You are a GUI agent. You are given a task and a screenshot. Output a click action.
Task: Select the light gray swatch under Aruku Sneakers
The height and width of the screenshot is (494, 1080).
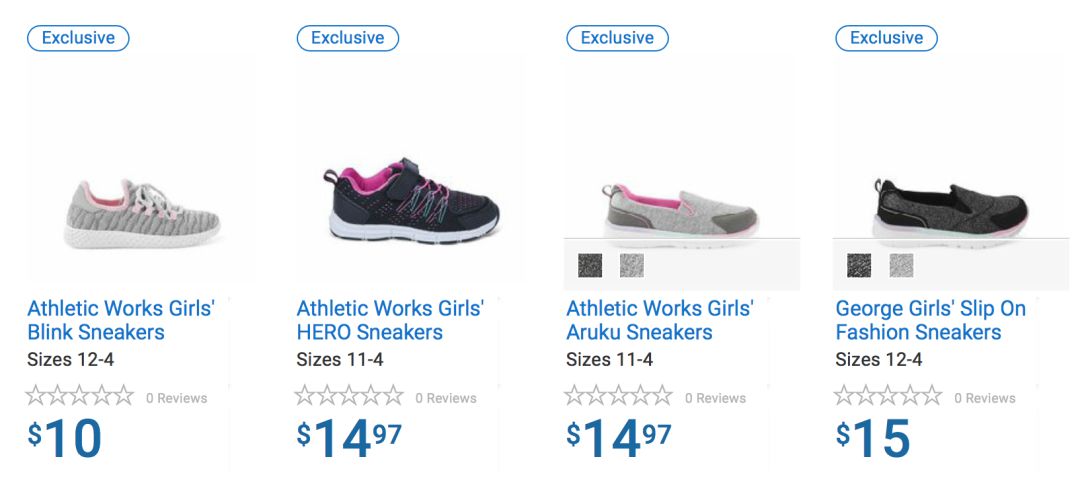(632, 265)
